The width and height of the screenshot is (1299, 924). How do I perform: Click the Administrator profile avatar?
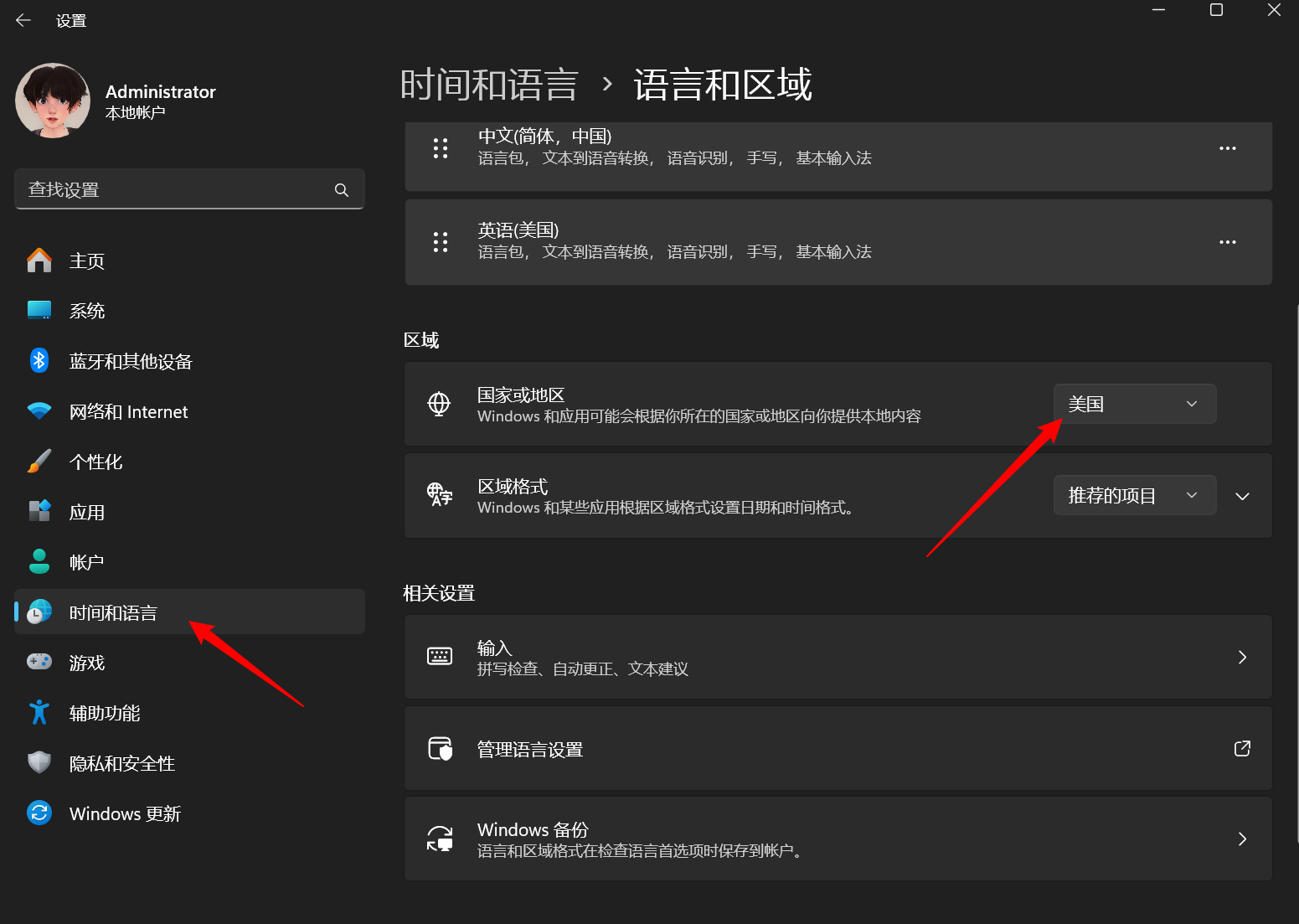(x=53, y=101)
